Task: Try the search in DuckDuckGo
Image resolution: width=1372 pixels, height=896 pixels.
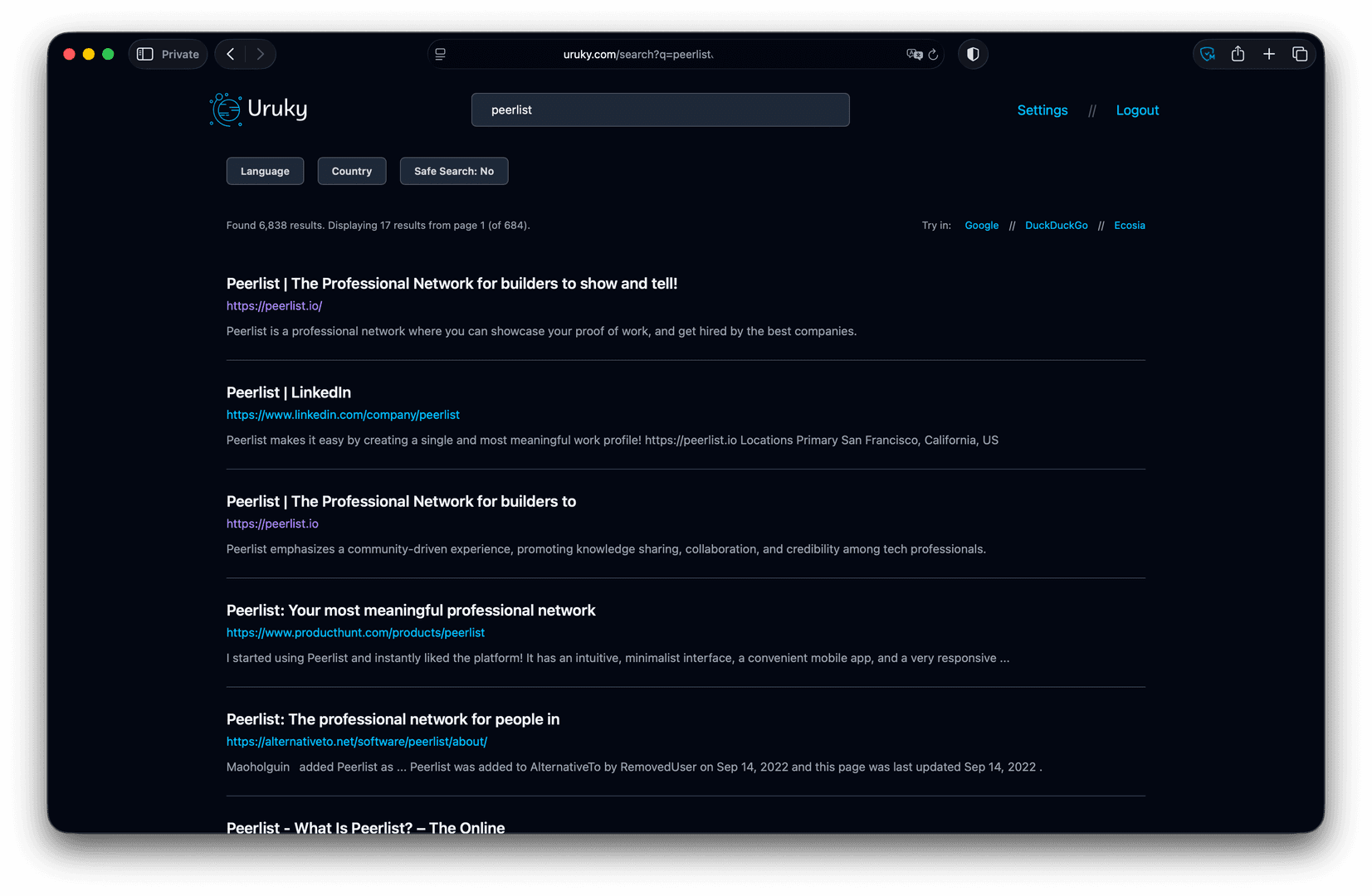Action: click(1056, 226)
